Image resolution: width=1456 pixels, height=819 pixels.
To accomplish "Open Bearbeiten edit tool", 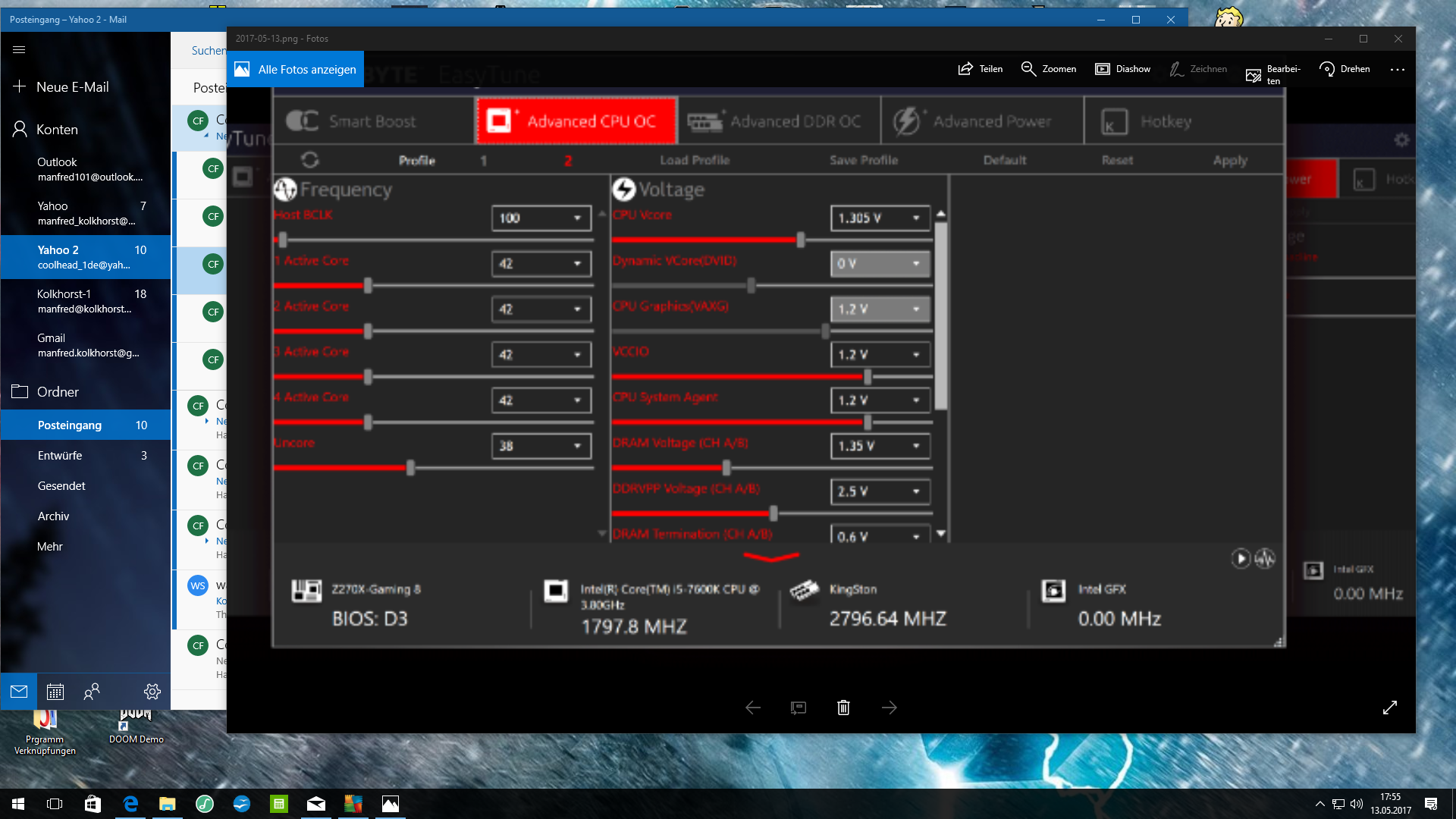I will [1272, 74].
